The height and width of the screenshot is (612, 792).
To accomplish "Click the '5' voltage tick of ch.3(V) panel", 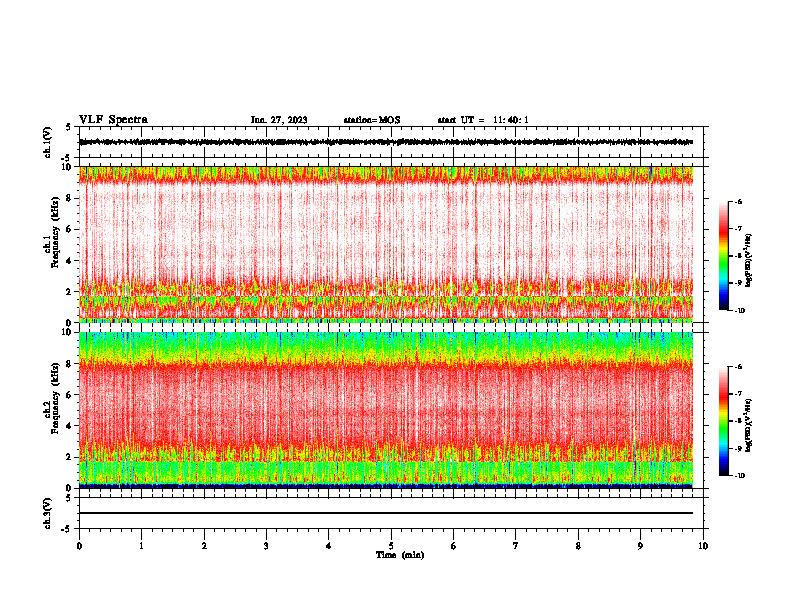I will 68,498.
